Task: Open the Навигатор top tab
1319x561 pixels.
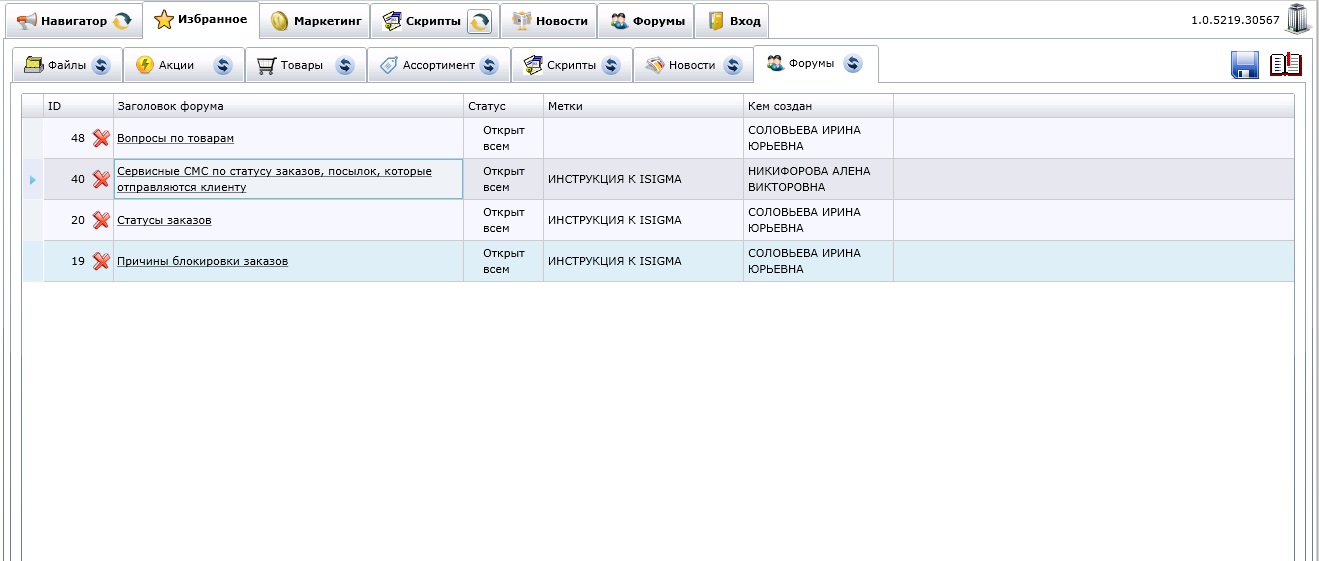Action: tap(72, 21)
